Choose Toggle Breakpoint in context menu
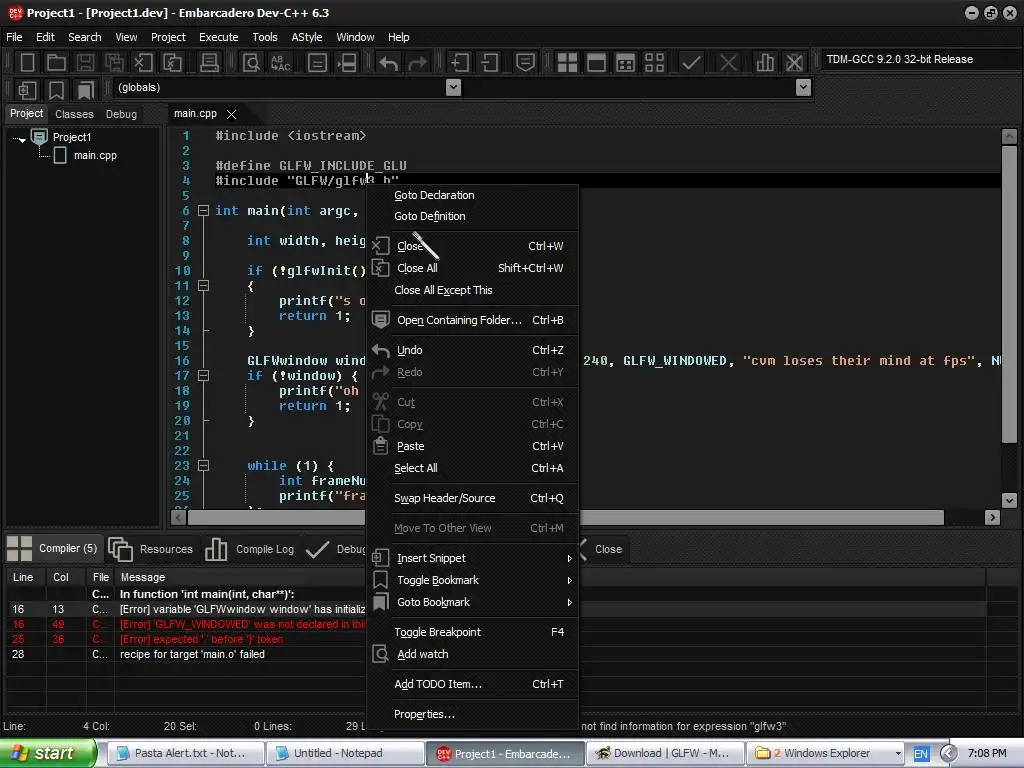The image size is (1024, 768). pyautogui.click(x=472, y=632)
